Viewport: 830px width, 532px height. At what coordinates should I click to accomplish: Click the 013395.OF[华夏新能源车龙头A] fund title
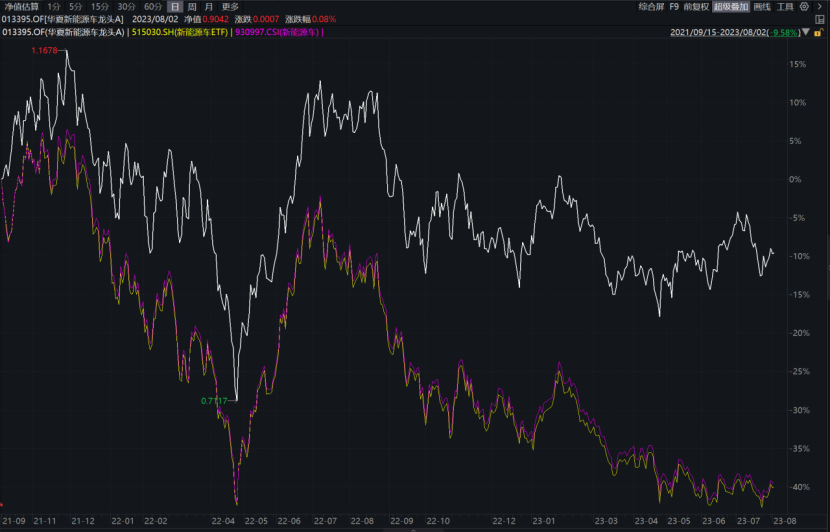[62, 19]
